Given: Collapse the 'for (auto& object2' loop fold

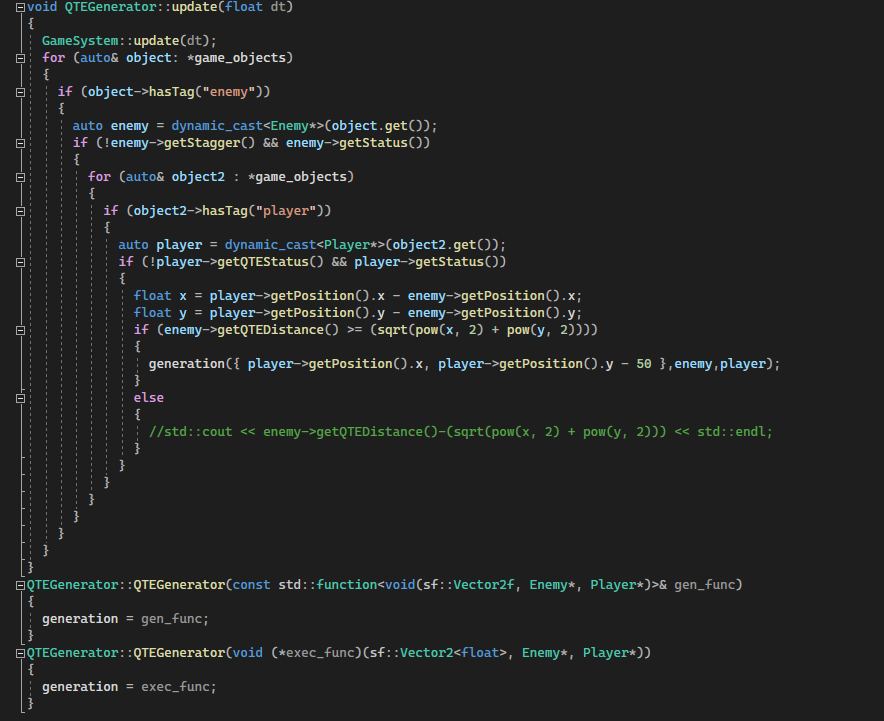Looking at the screenshot, I should click(20, 177).
